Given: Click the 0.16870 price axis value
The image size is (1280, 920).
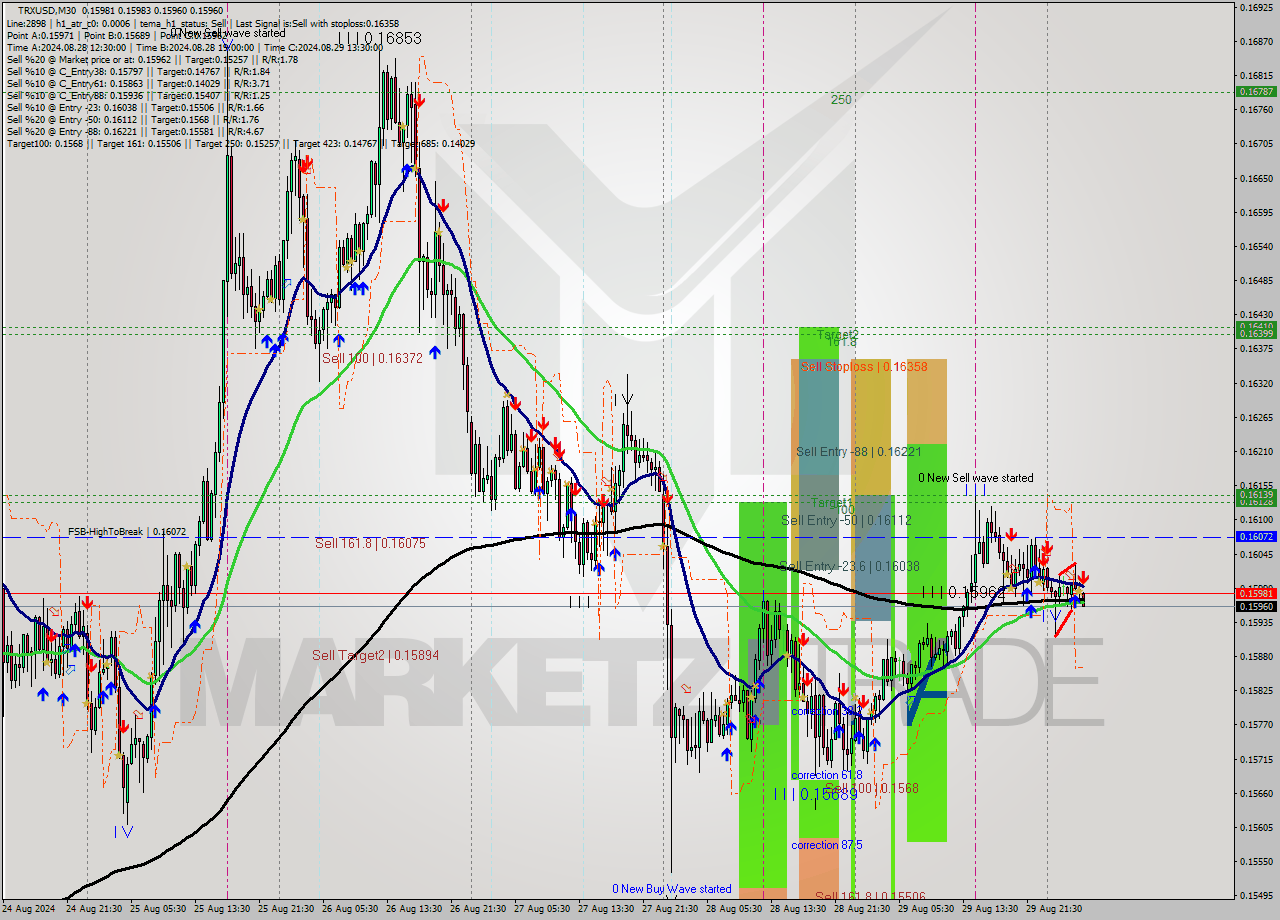Looking at the screenshot, I should click(1257, 42).
